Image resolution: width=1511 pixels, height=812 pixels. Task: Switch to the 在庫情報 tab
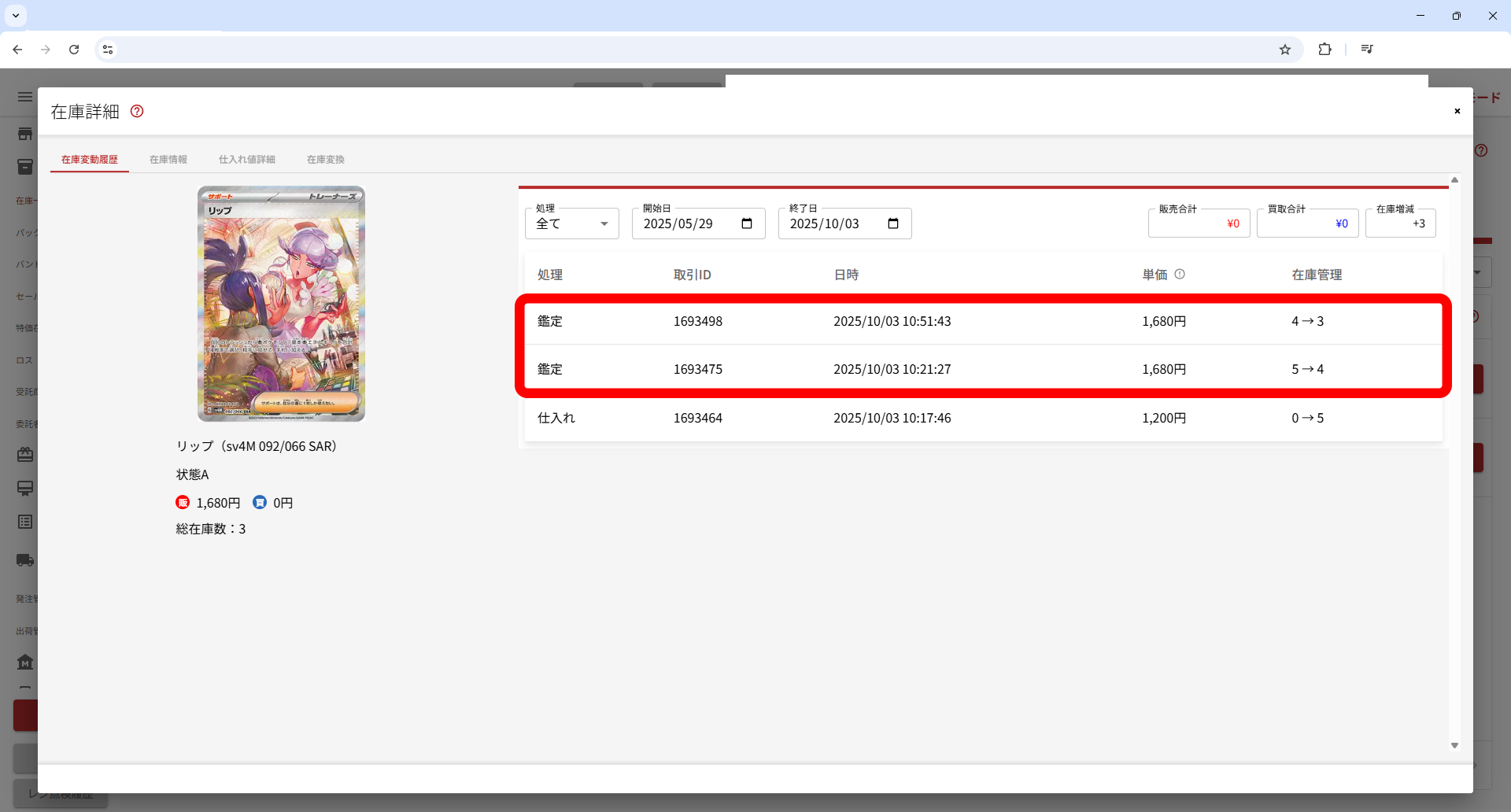tap(168, 160)
